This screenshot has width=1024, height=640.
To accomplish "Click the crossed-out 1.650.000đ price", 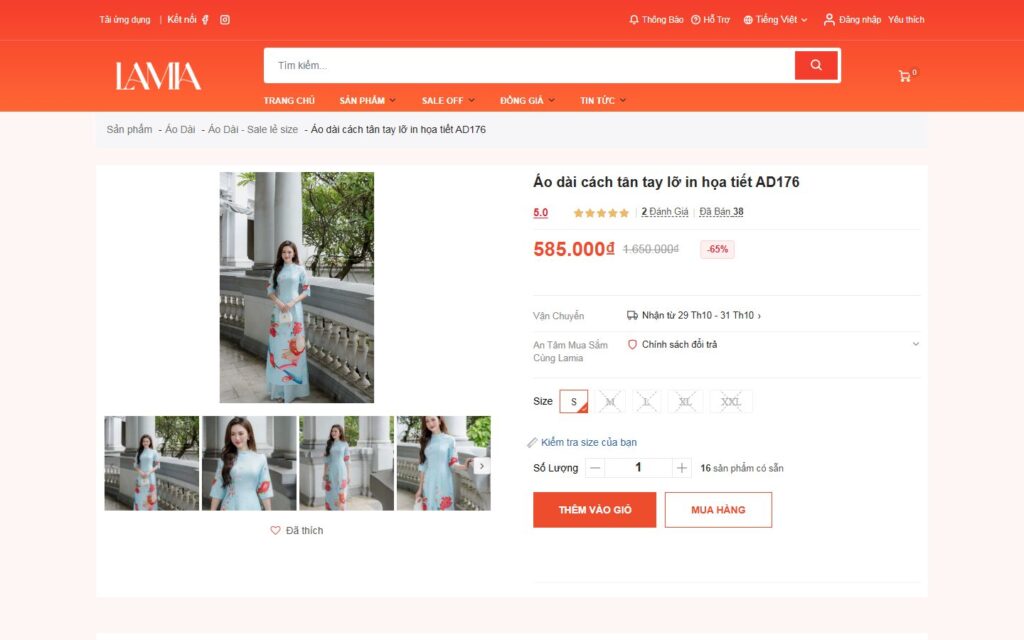I will point(650,249).
